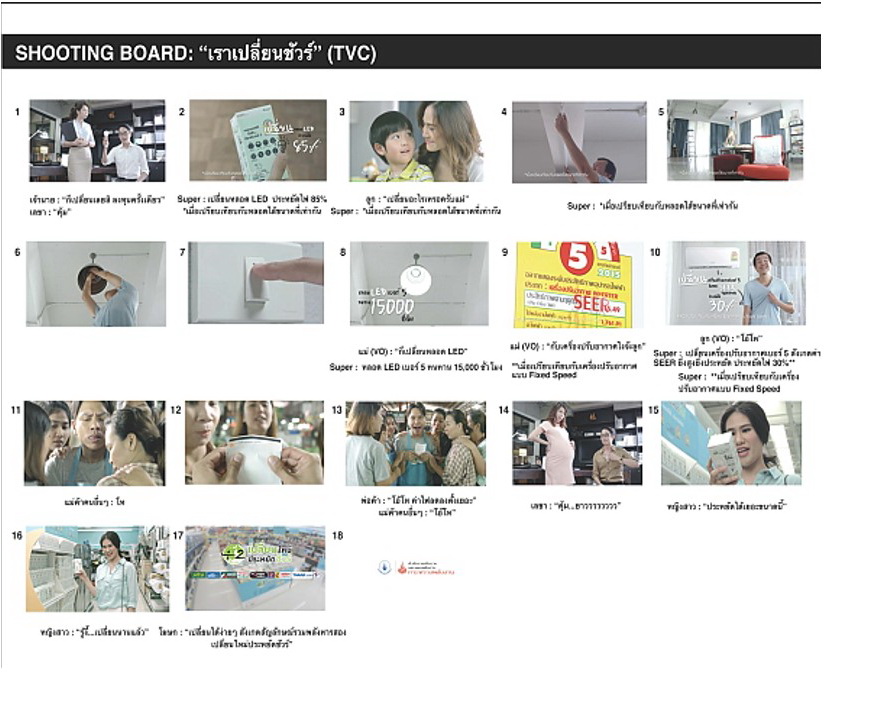Image resolution: width=885 pixels, height=705 pixels.
Task: Click frame 16 woman in store aisle
Action: click(x=98, y=569)
